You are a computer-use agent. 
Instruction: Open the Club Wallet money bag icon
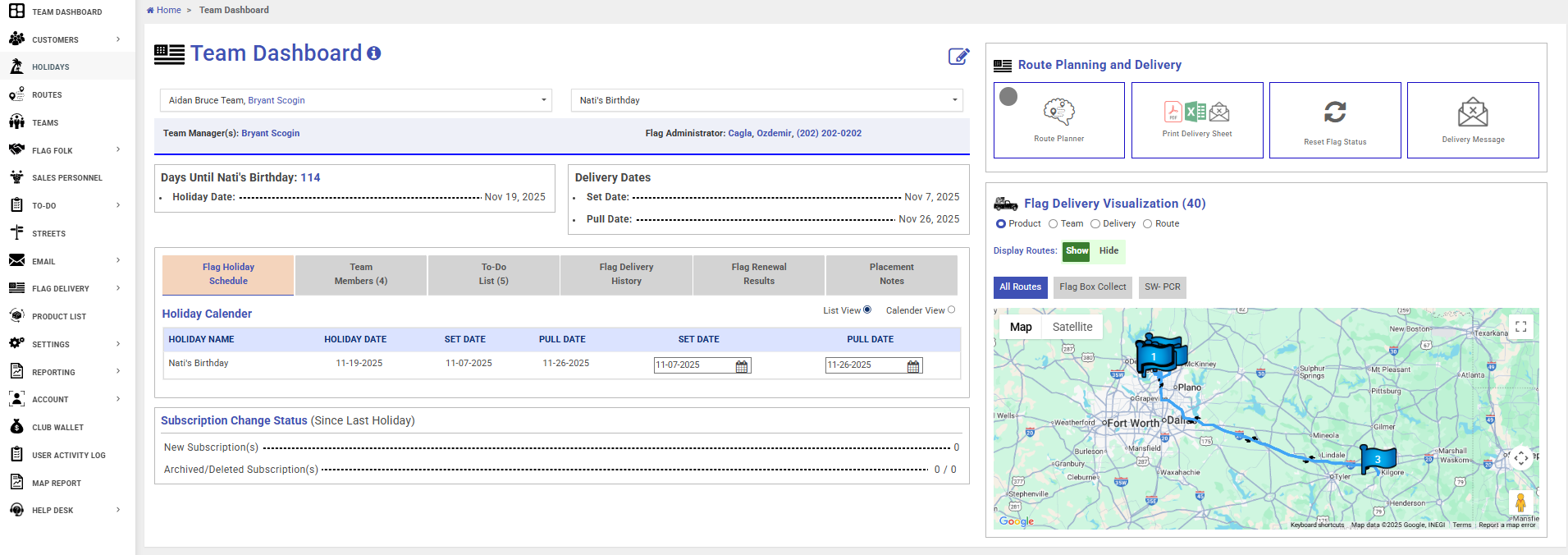click(16, 427)
